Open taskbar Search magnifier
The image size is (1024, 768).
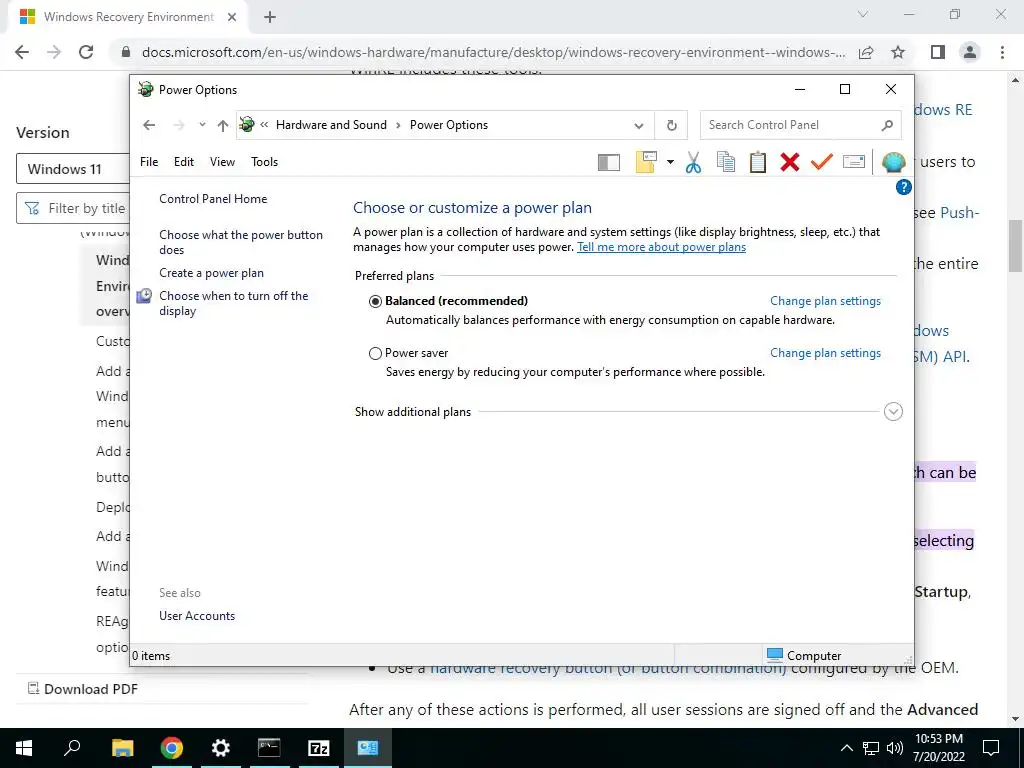[72, 748]
